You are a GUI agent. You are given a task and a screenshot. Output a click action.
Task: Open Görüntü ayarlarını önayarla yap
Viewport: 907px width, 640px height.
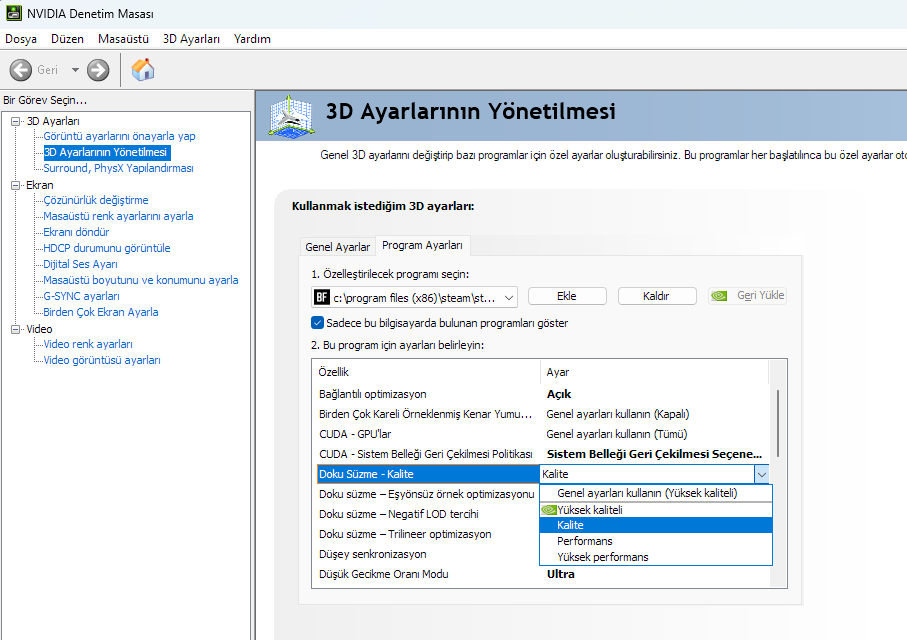[119, 136]
